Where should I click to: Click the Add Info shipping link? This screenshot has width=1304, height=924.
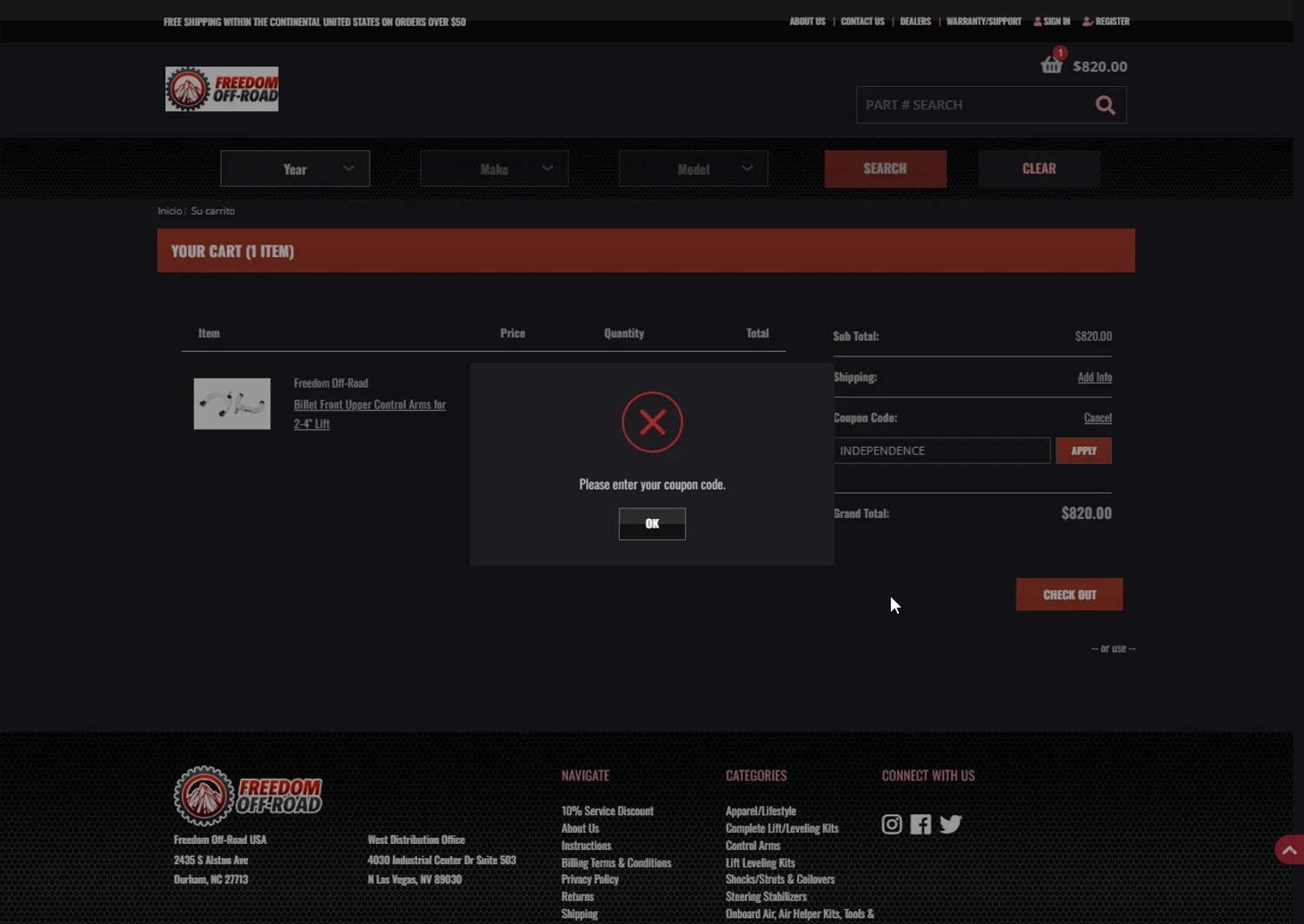(x=1094, y=377)
